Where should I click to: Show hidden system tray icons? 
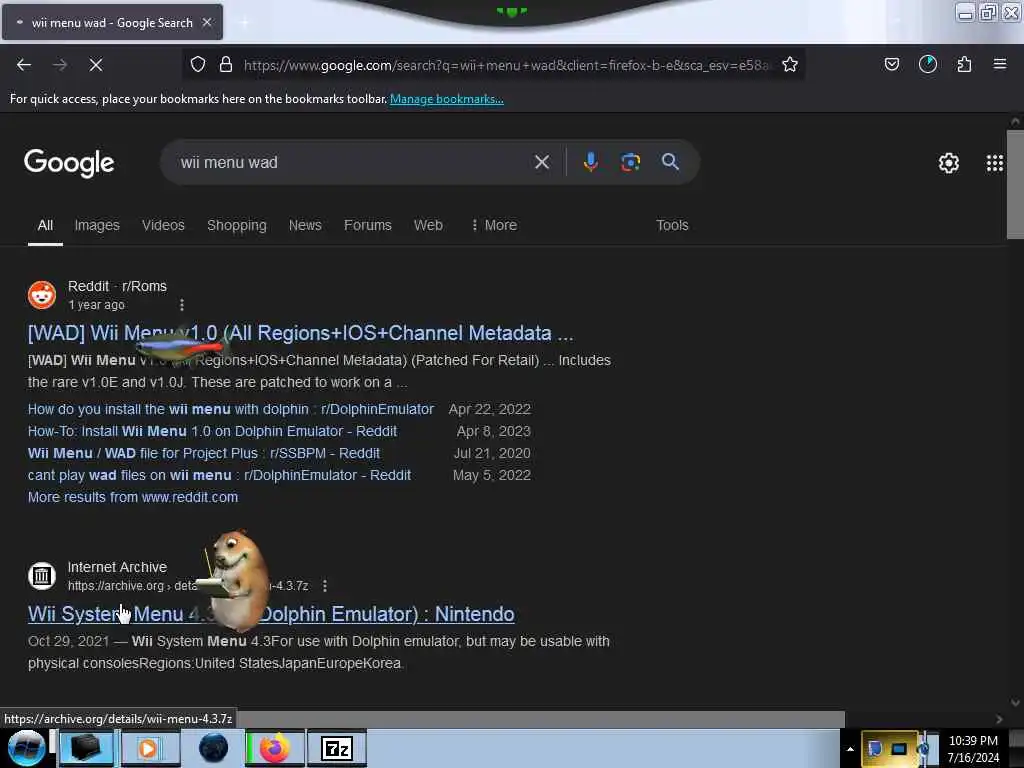850,749
